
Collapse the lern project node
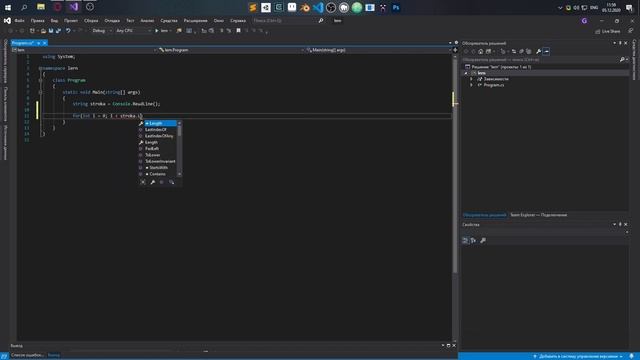point(466,73)
